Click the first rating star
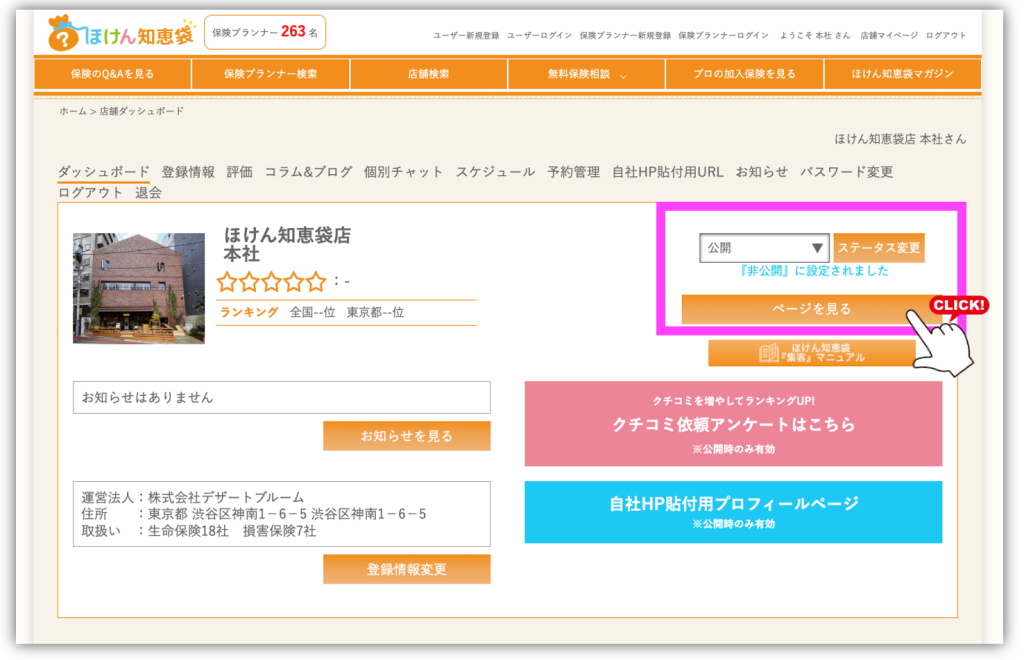 click(x=227, y=281)
